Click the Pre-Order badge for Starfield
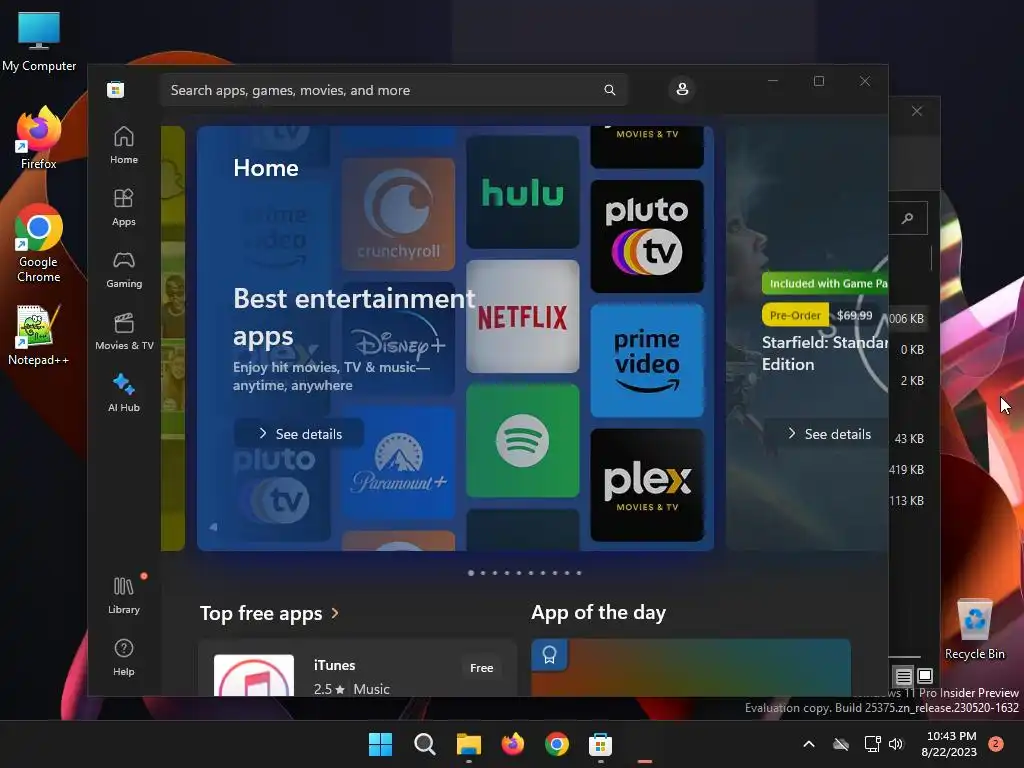 pyautogui.click(x=795, y=315)
